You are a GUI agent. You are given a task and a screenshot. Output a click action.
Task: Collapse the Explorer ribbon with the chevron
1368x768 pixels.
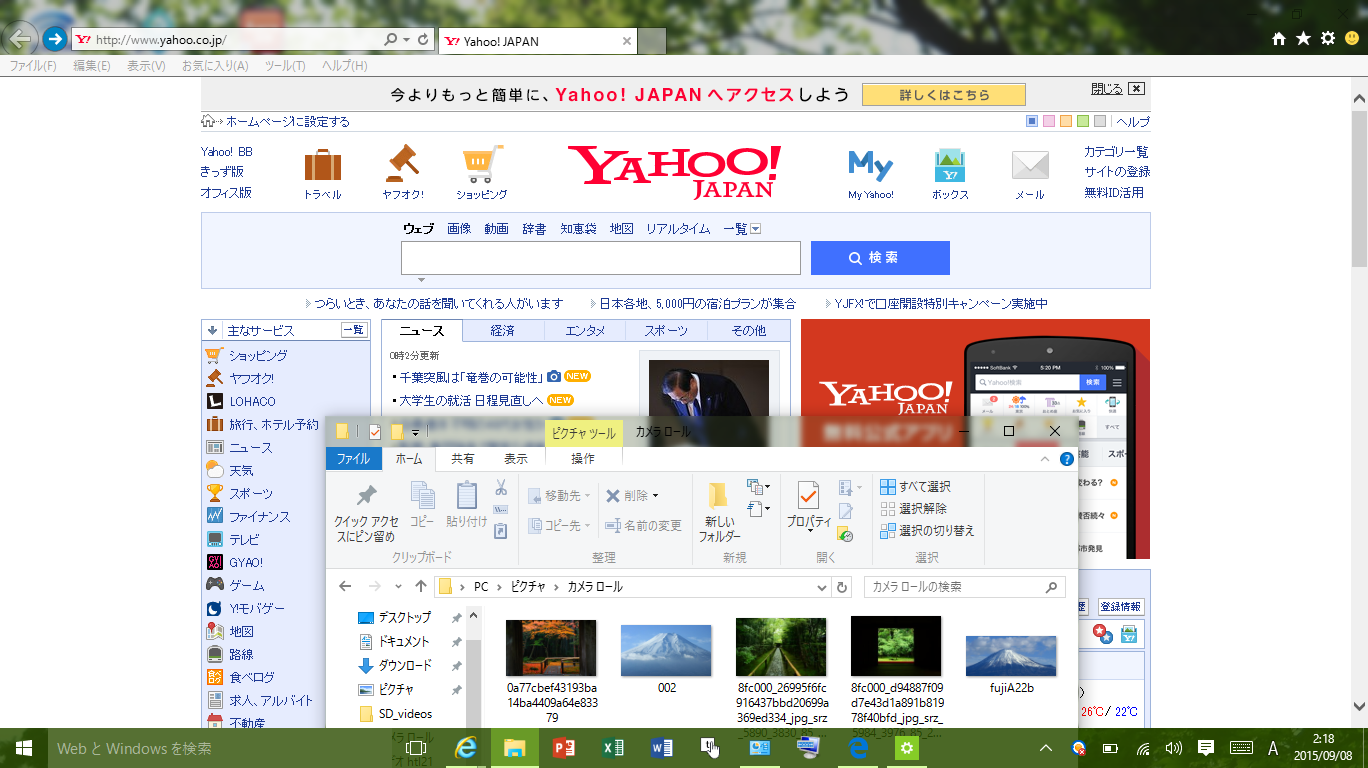pos(1045,459)
